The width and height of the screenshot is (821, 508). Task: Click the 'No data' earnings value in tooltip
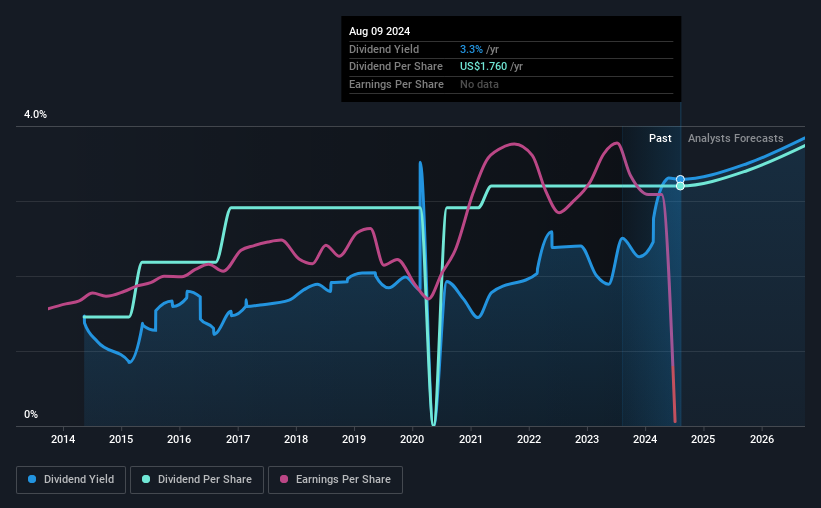[479, 84]
